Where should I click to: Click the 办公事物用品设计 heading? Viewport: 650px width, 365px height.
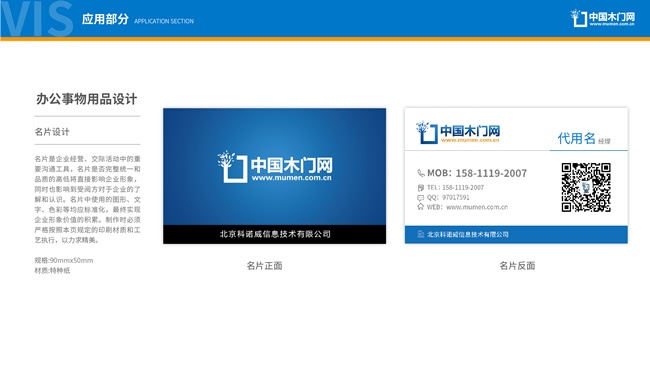pos(86,99)
